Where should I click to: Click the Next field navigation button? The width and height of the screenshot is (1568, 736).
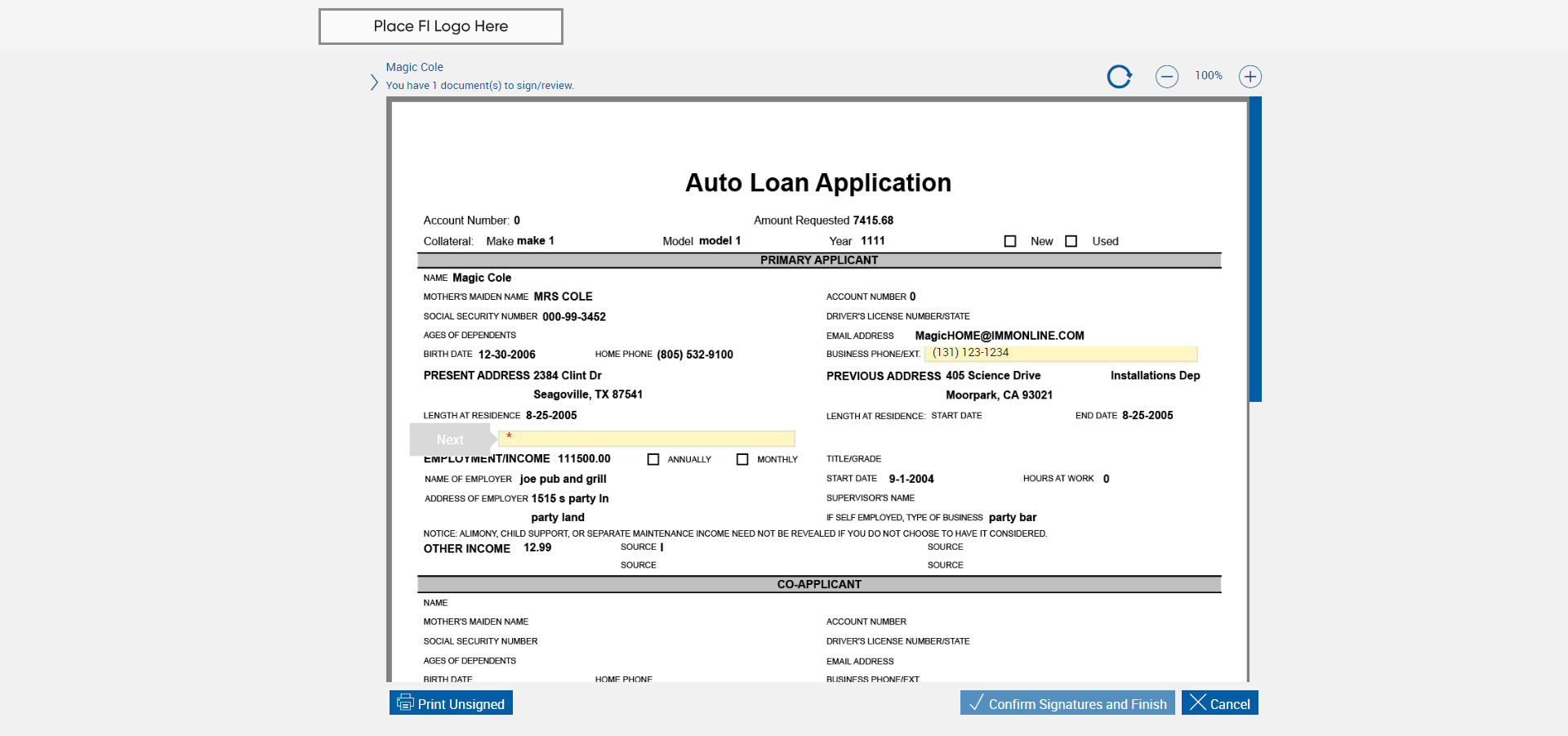[x=452, y=439]
